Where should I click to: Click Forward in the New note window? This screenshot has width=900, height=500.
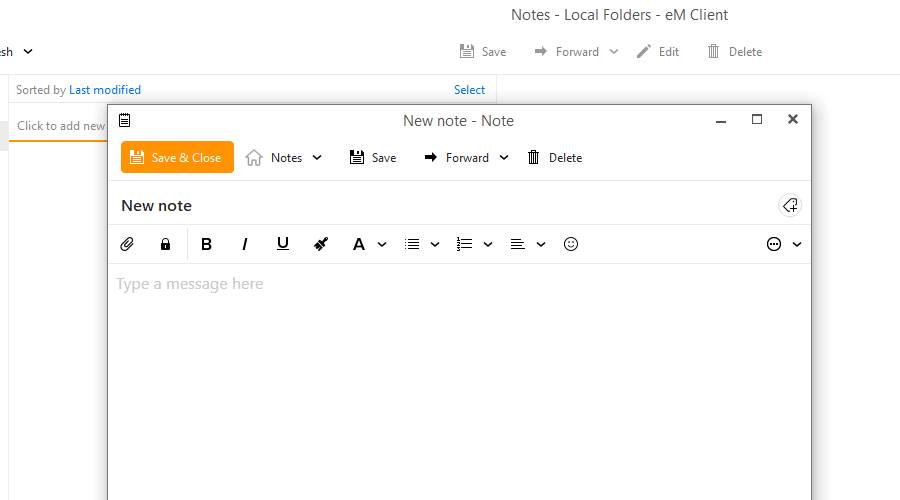pyautogui.click(x=456, y=158)
